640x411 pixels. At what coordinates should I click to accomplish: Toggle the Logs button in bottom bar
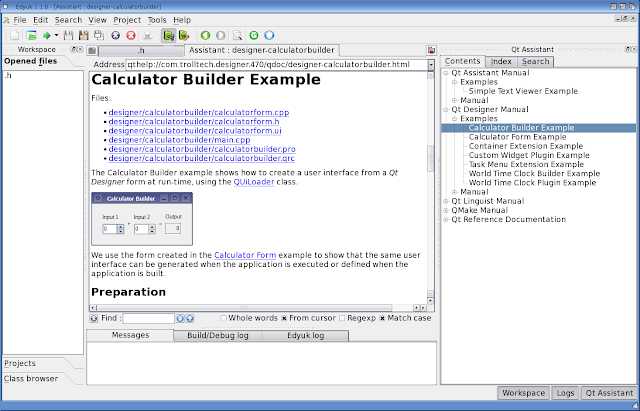point(565,393)
